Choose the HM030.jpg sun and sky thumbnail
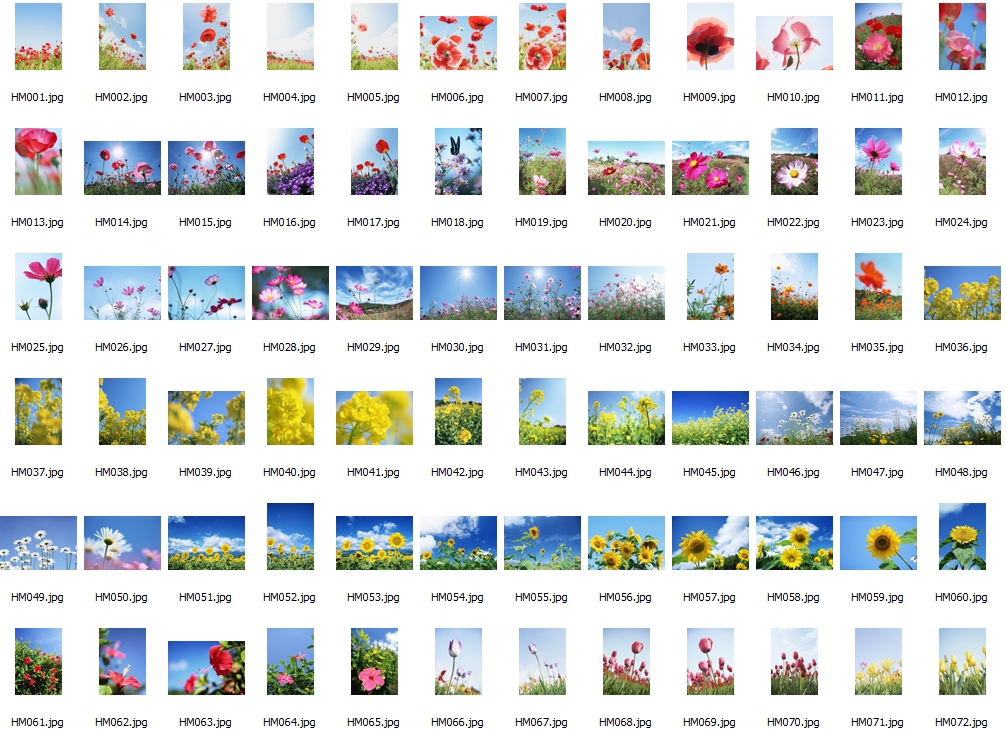Screen dimensions: 1006x732 [458, 292]
